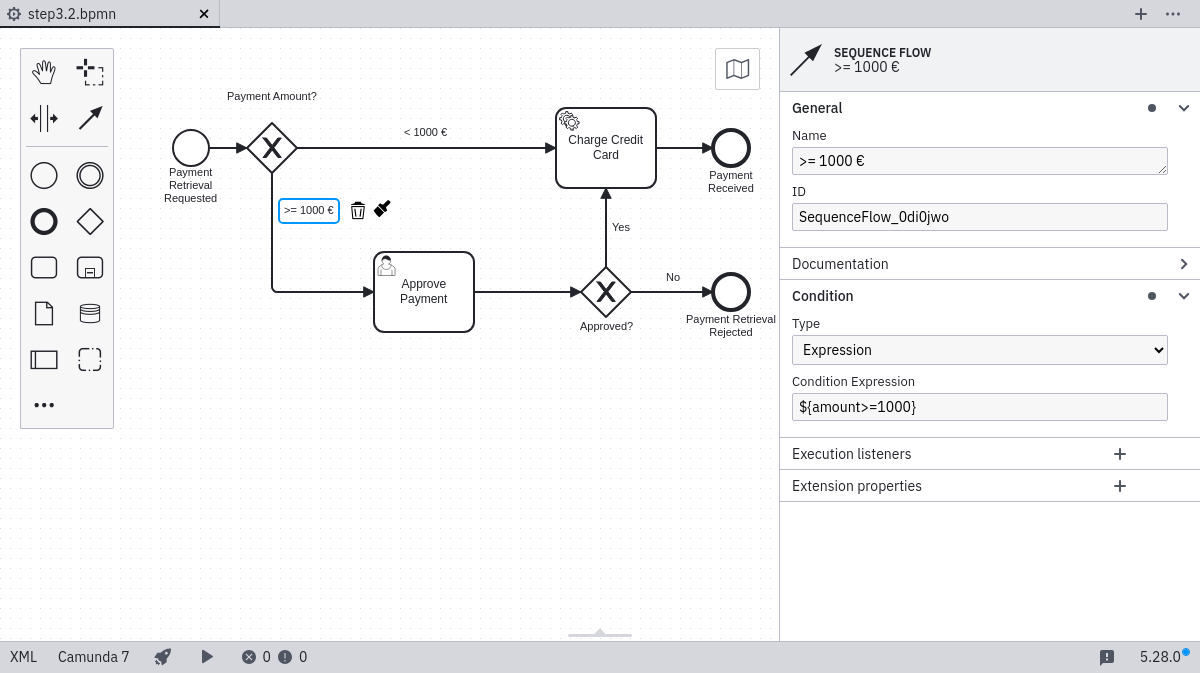Viewport: 1200px width, 673px height.
Task: Click the deploy rocket icon
Action: point(163,657)
